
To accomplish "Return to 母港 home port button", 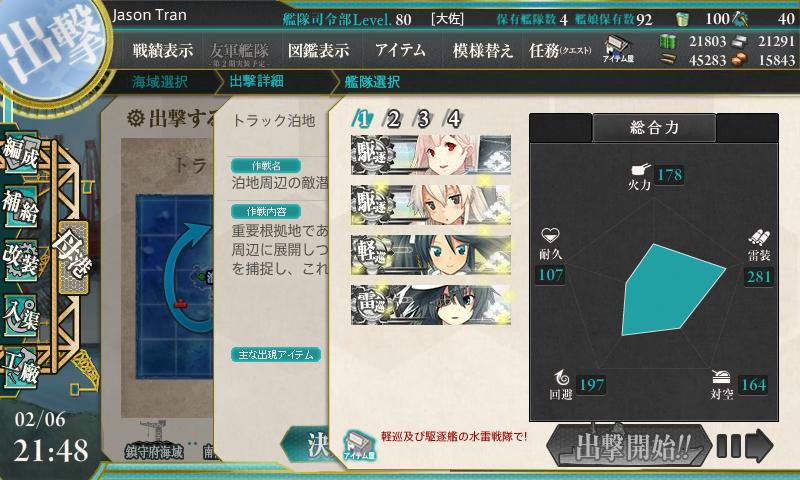I will 73,257.
